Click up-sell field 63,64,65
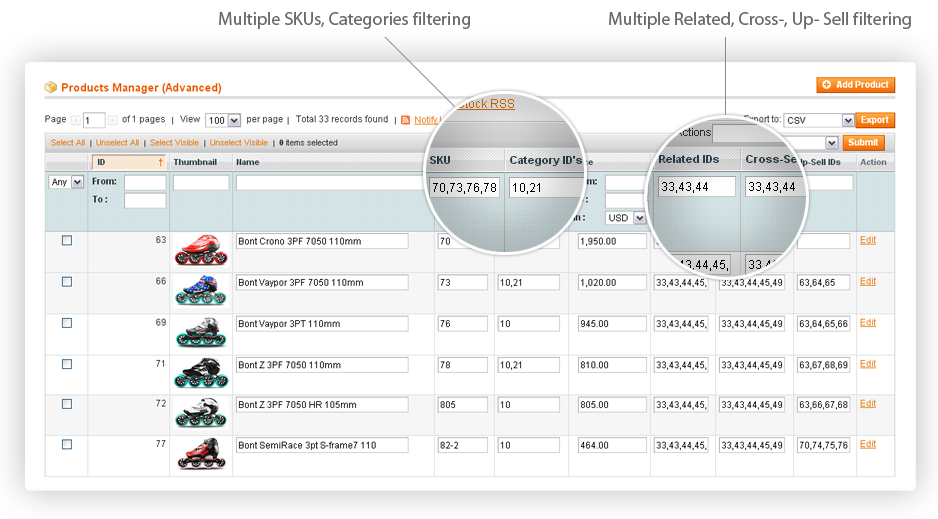938x519 pixels. click(x=823, y=283)
